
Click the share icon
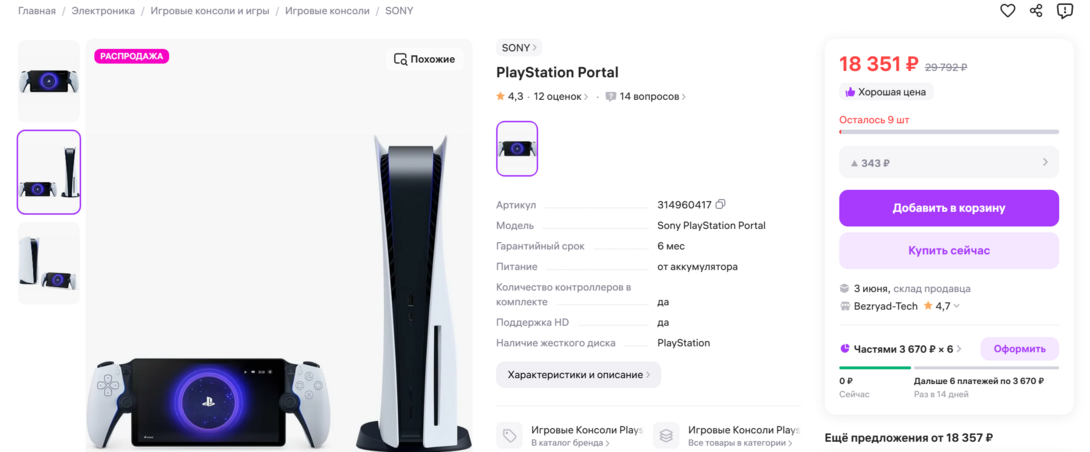pos(1036,10)
